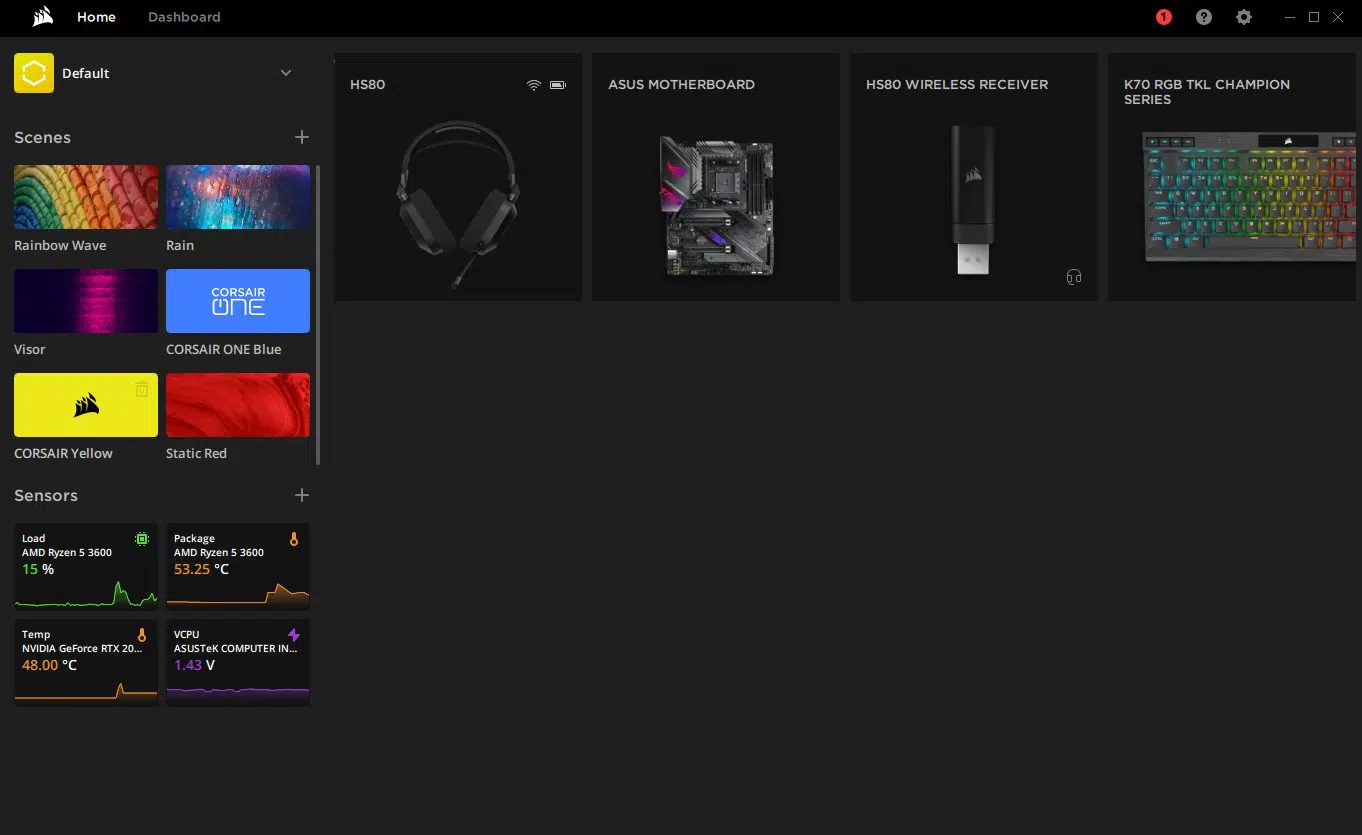Image resolution: width=1362 pixels, height=835 pixels.
Task: Open settings via the gear icon
Action: click(1244, 17)
